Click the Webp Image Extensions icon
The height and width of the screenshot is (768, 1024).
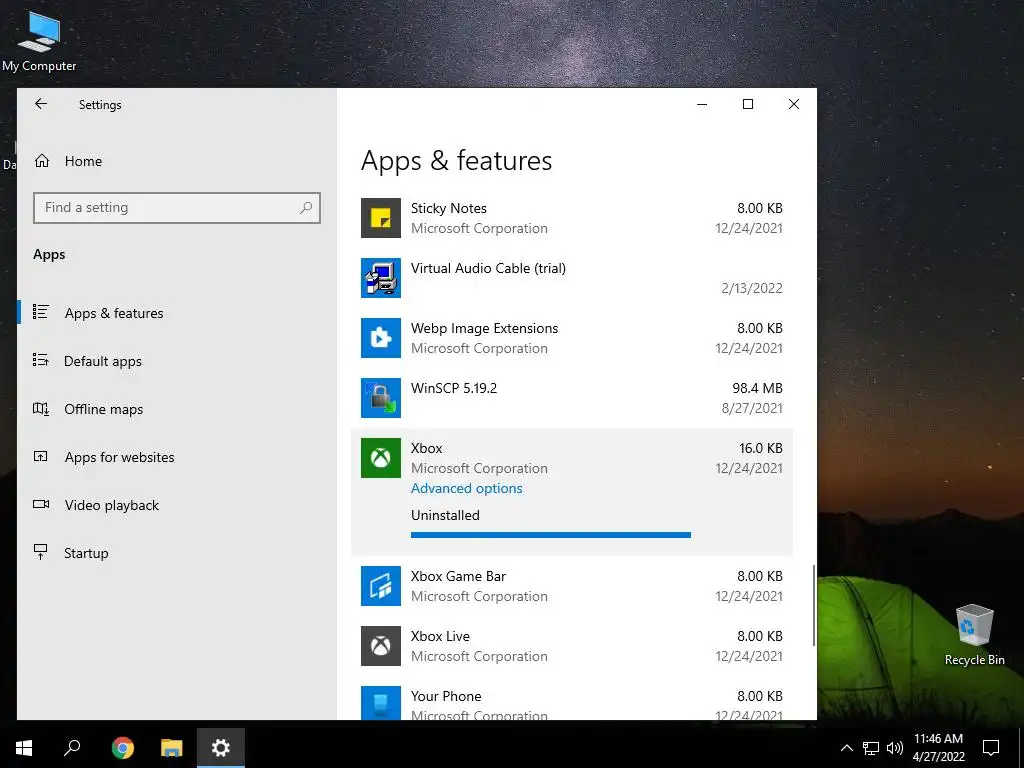tap(381, 338)
